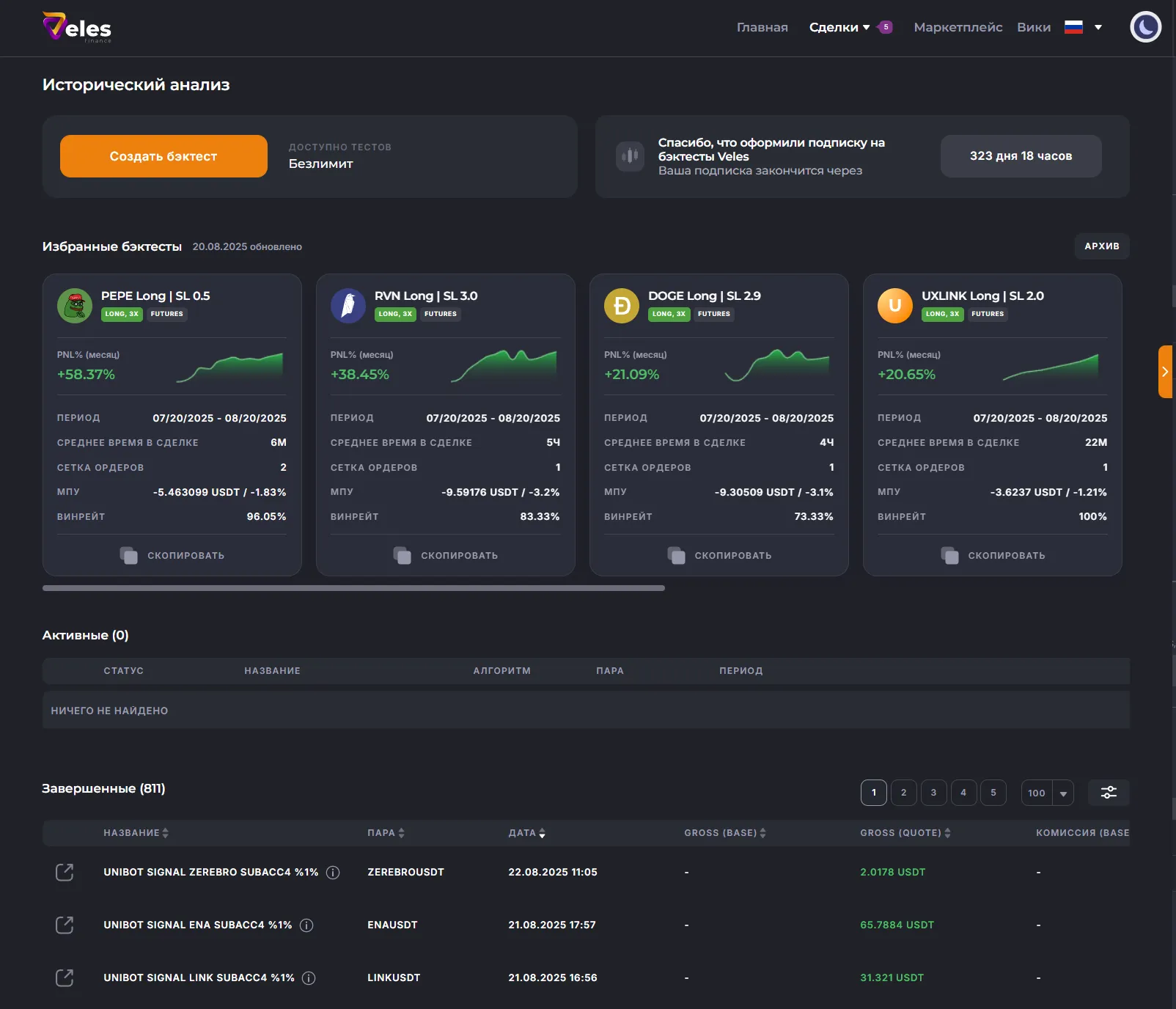Open the Маркетплейс menu item
The height and width of the screenshot is (1009, 1176).
click(958, 28)
